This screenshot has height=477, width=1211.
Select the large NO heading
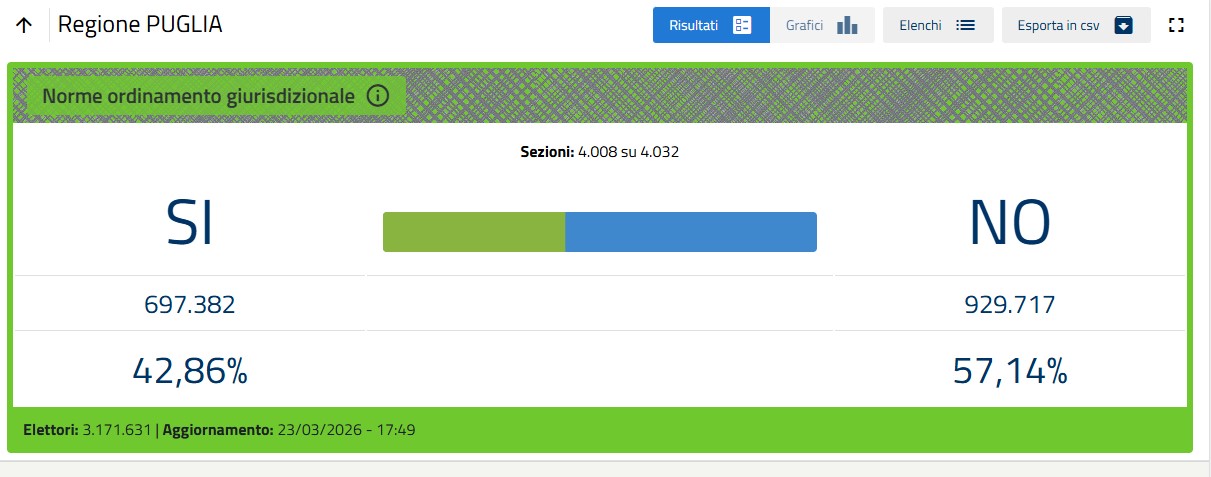click(x=1009, y=223)
